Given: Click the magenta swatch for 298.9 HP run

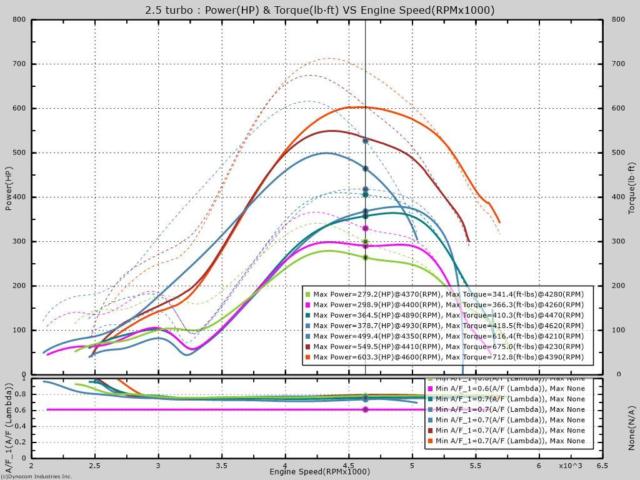Looking at the screenshot, I should click(309, 302).
